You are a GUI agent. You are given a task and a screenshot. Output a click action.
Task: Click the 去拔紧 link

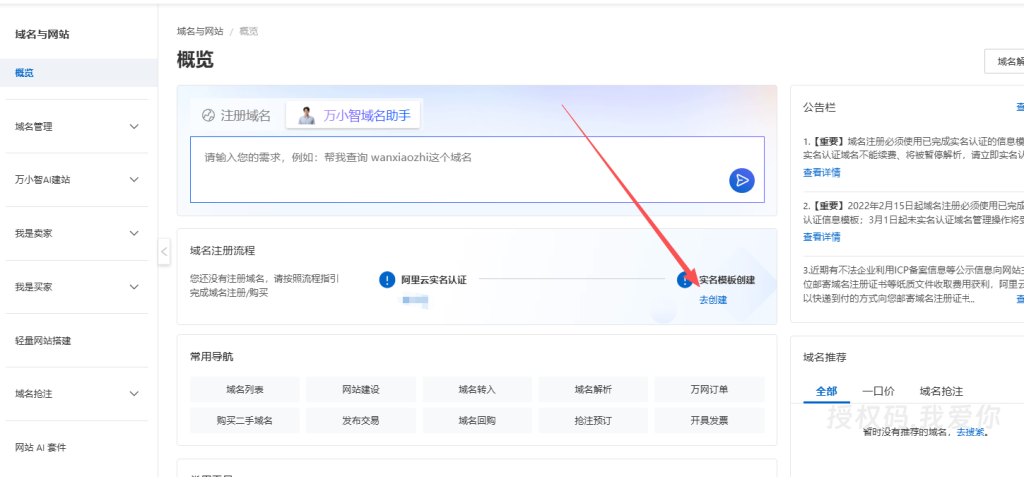[970, 433]
